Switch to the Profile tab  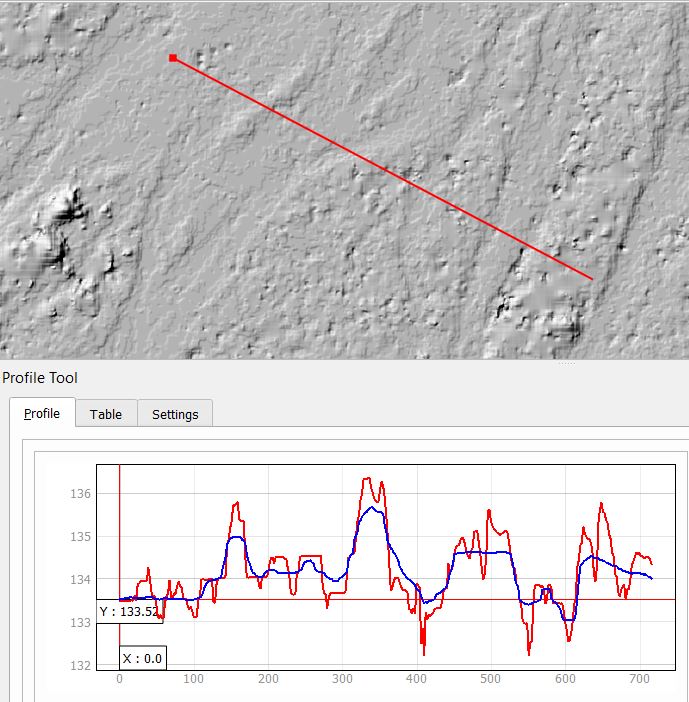pos(42,412)
